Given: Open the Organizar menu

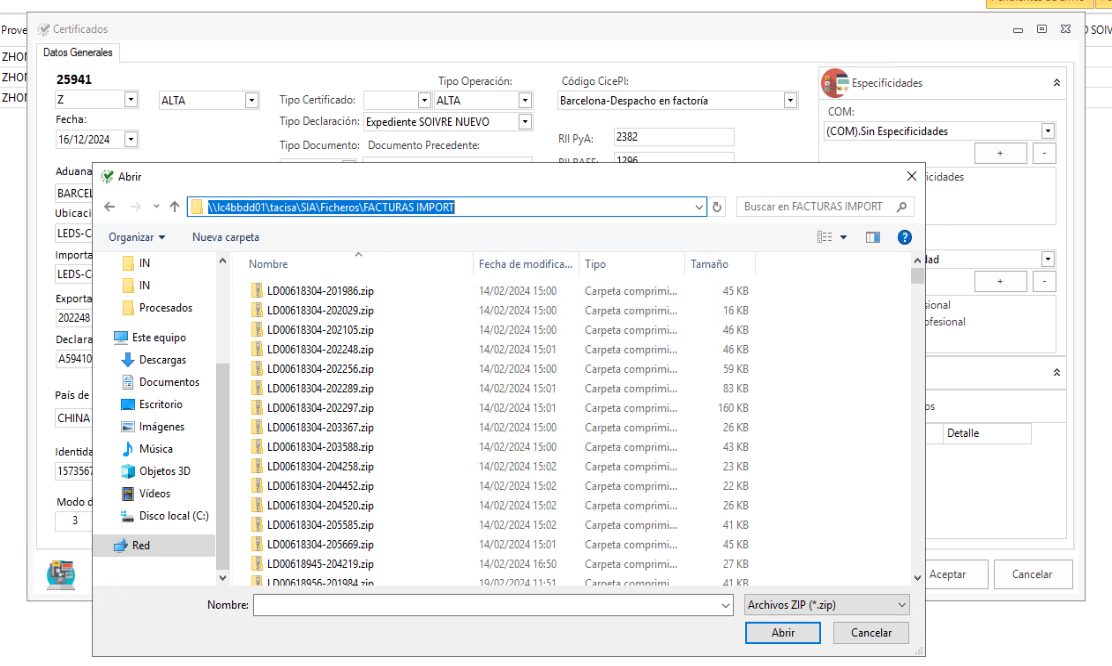Looking at the screenshot, I should coord(137,237).
